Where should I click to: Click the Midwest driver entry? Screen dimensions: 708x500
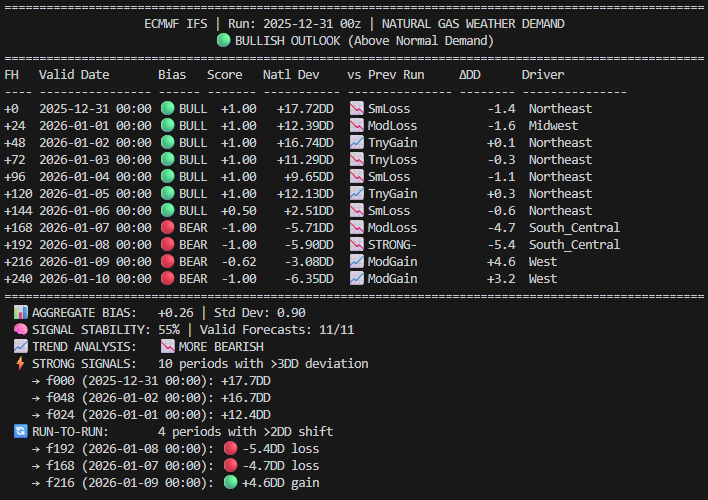pyautogui.click(x=554, y=125)
